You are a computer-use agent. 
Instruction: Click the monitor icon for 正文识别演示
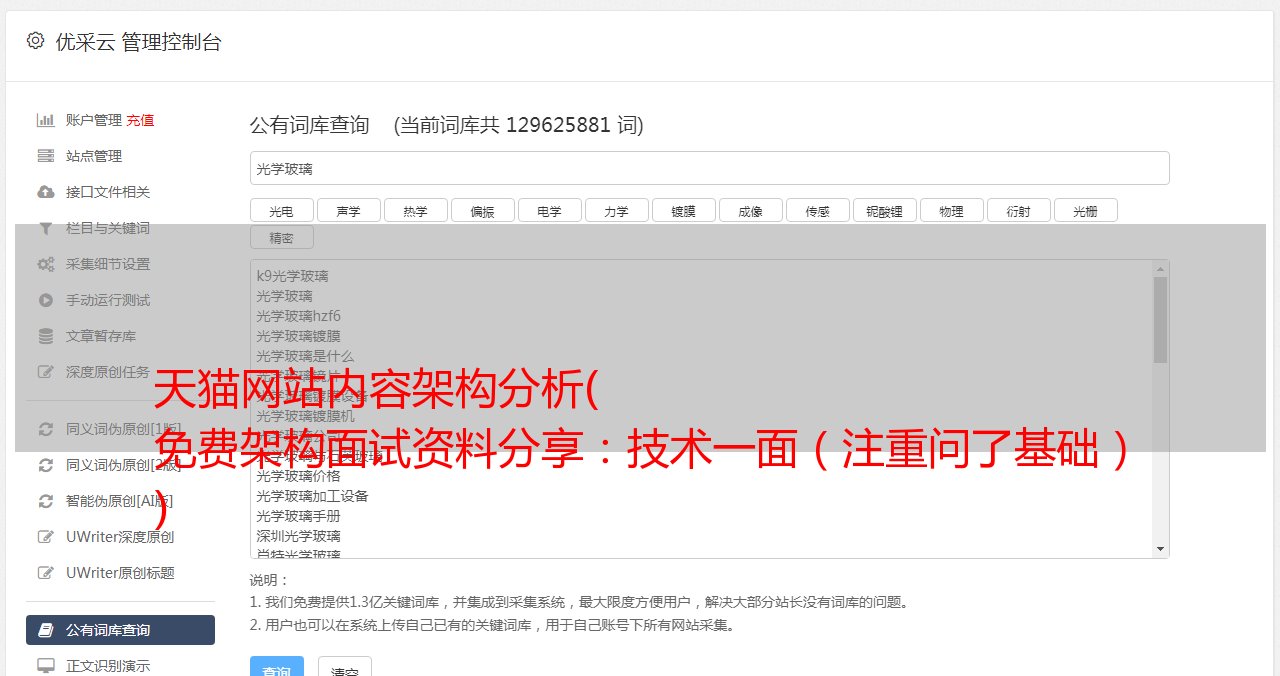46,666
